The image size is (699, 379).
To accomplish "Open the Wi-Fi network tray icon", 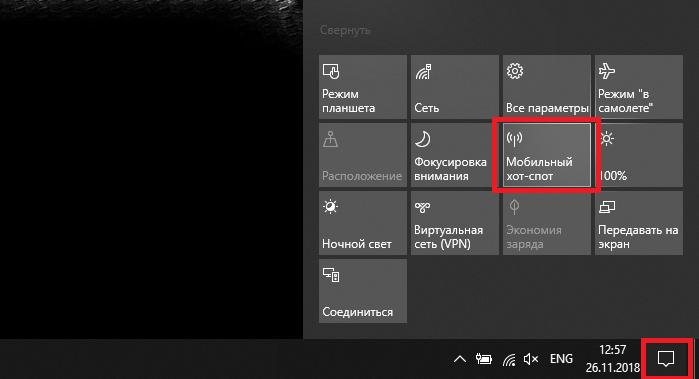I will pyautogui.click(x=509, y=359).
